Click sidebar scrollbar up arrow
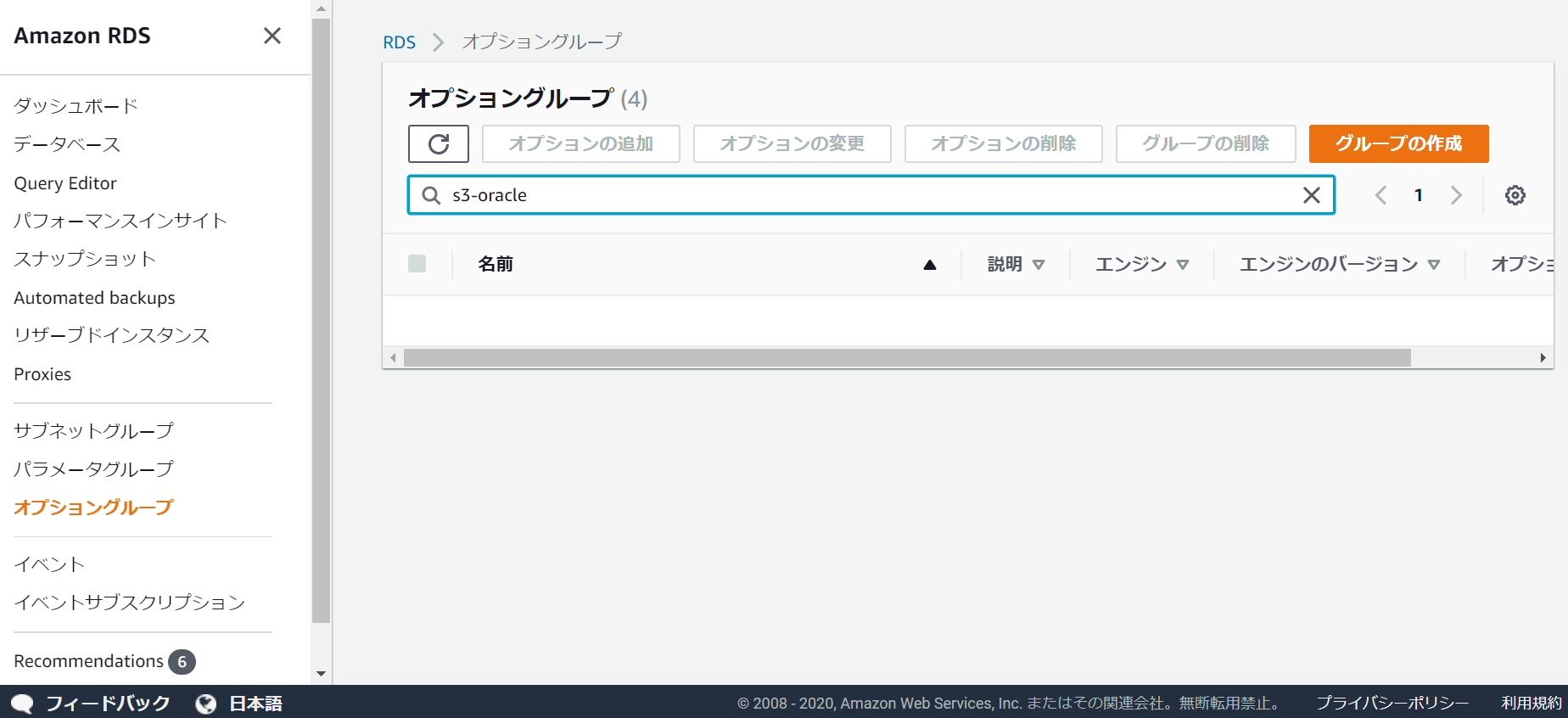Viewport: 1568px width, 718px height. (x=321, y=9)
